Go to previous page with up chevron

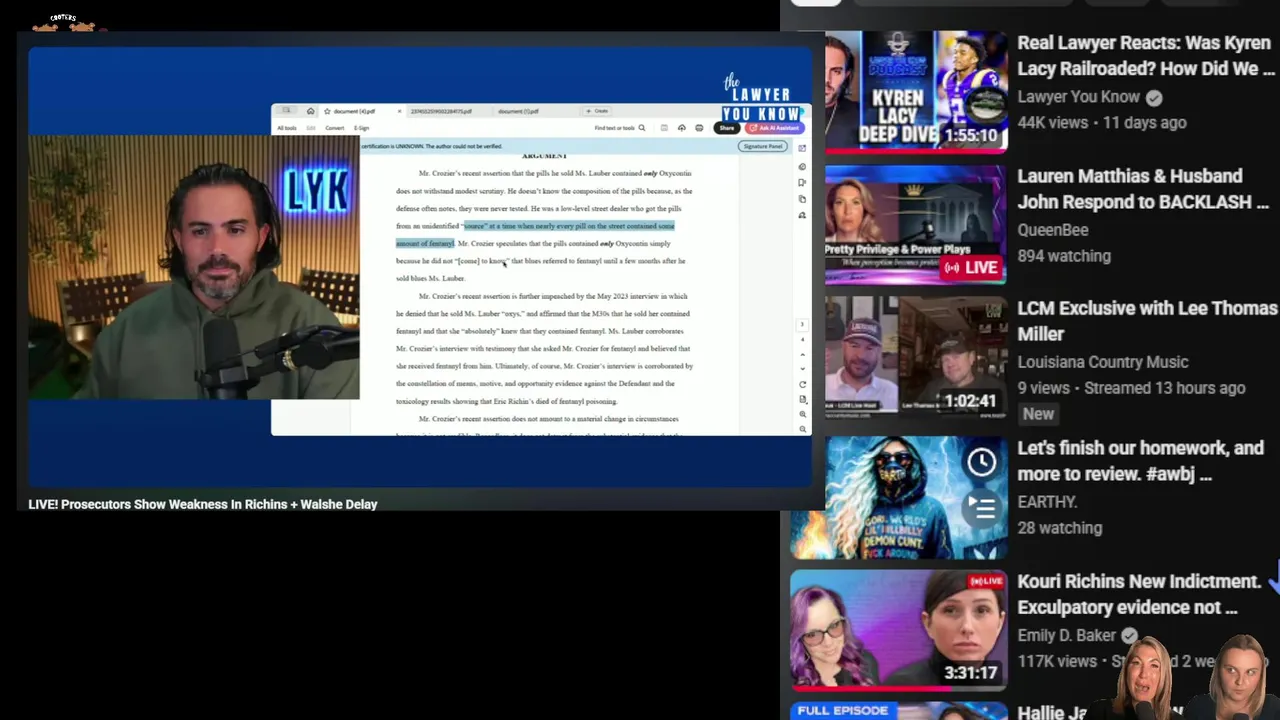802,355
